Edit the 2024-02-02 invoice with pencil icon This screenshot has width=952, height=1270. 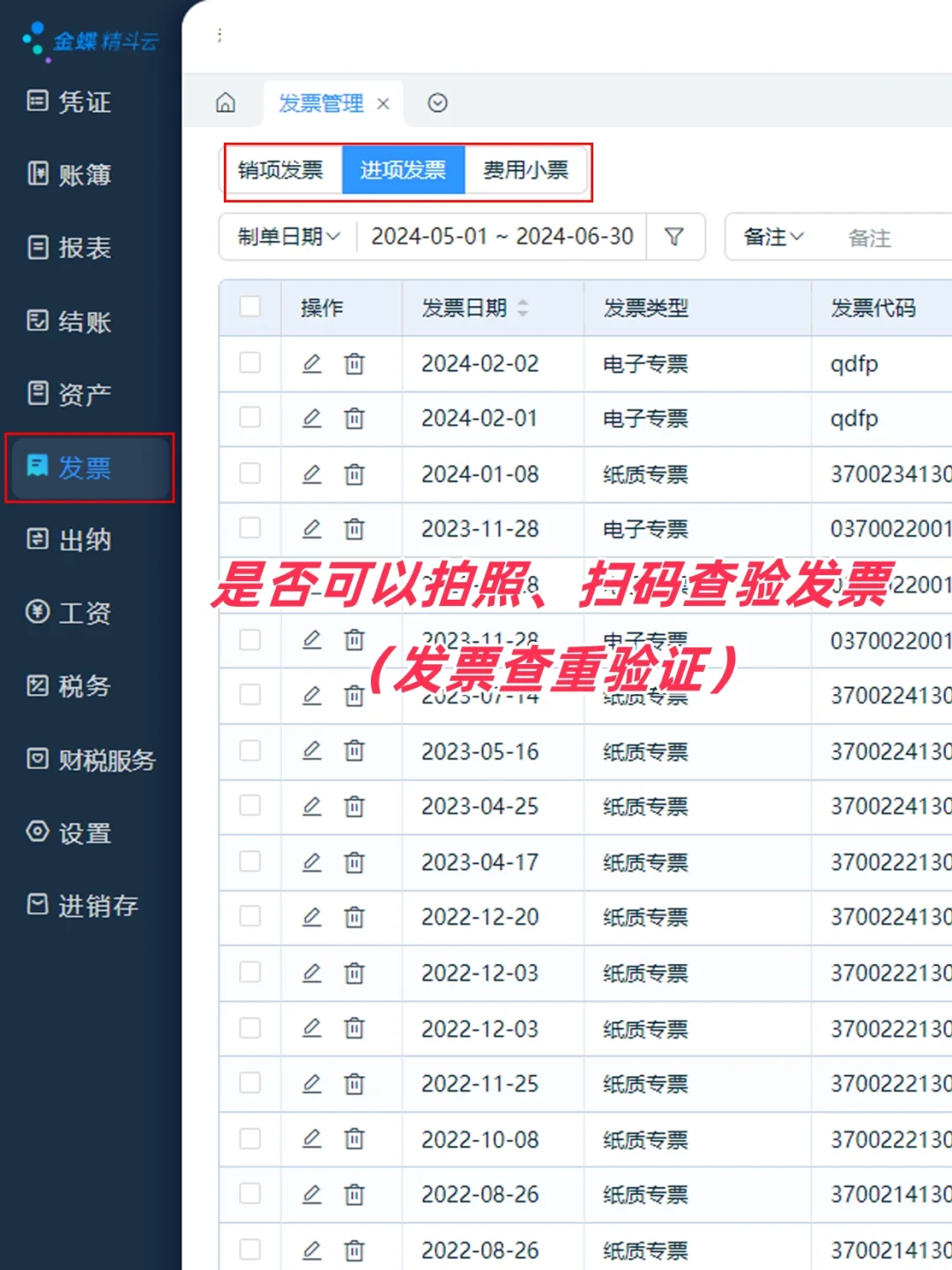(x=311, y=363)
